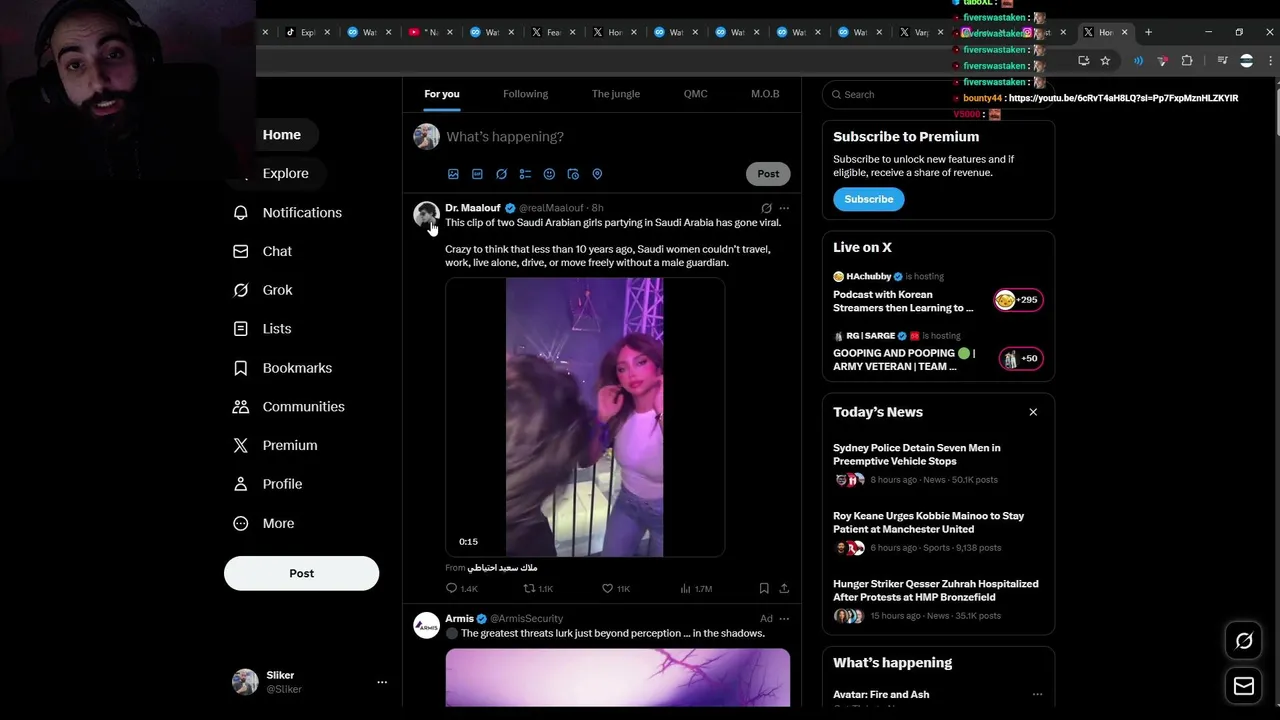This screenshot has height=720, width=1280.
Task: Switch to the QMC tab
Action: click(x=695, y=94)
